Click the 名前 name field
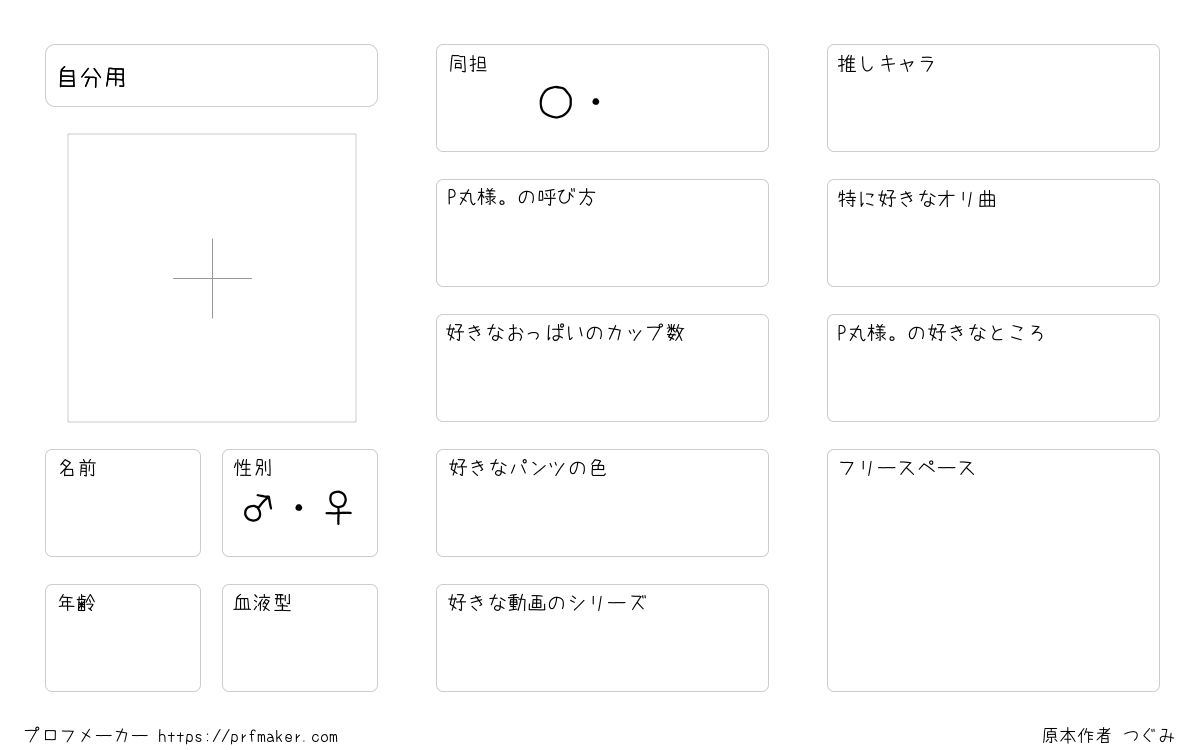Viewport: 1200px width, 750px height. coord(123,503)
